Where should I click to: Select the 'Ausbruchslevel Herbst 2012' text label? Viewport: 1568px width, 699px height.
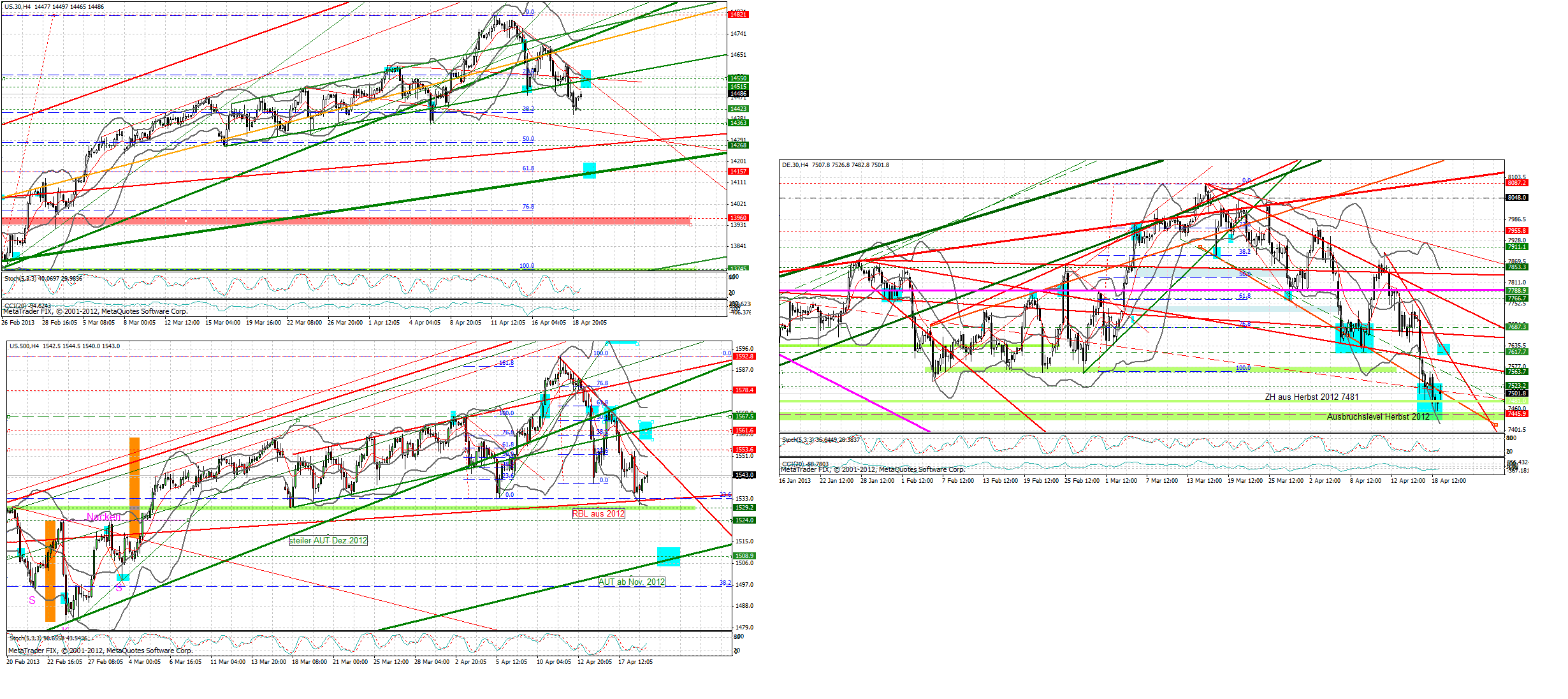click(x=1378, y=416)
